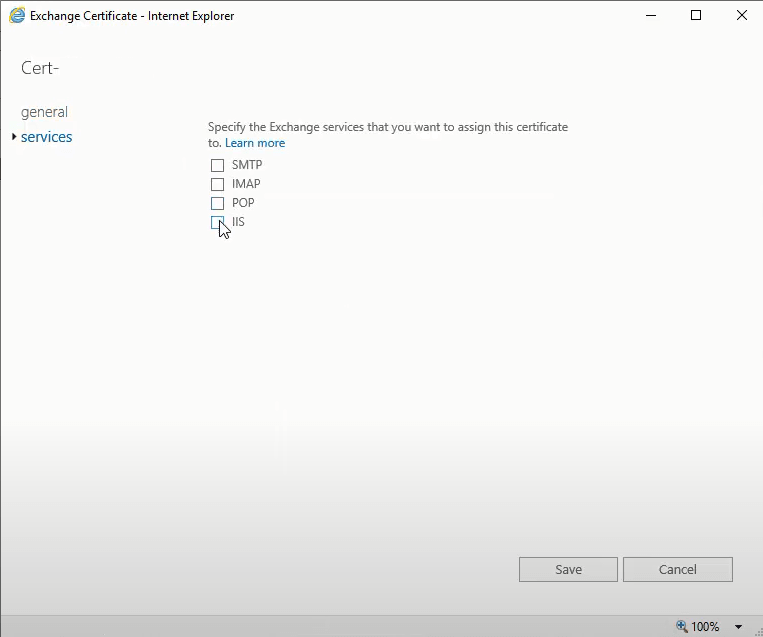763x637 pixels.
Task: Check the POP service checkbox
Action: [217, 203]
